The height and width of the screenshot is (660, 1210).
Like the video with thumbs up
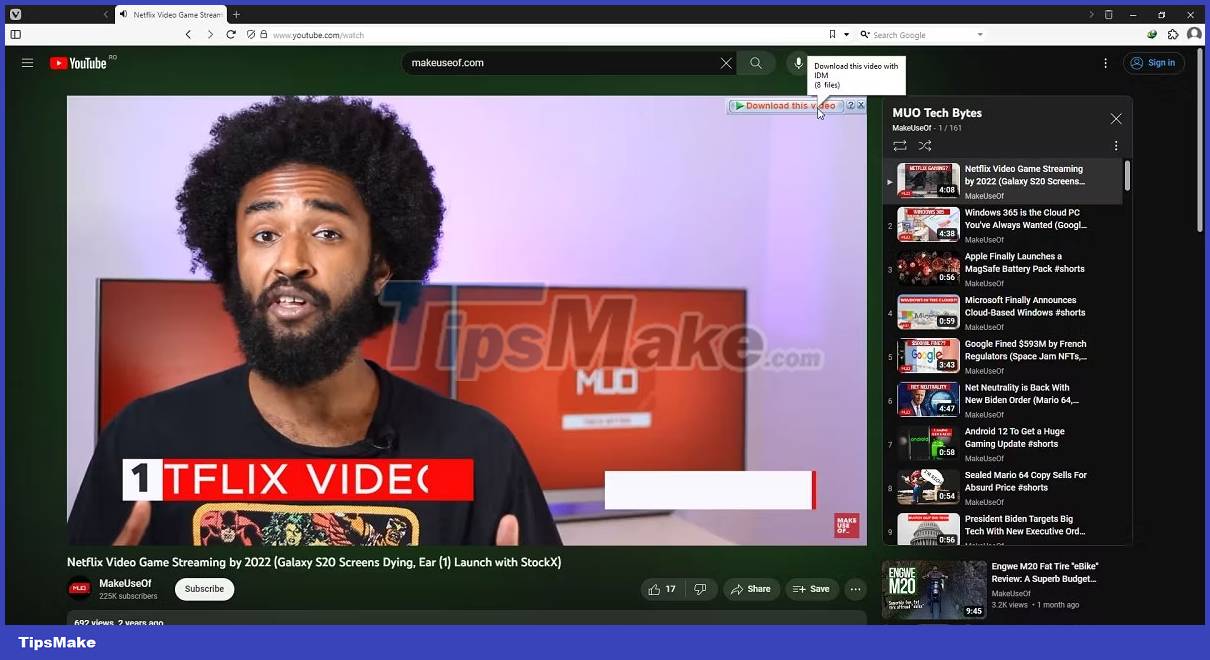661,589
